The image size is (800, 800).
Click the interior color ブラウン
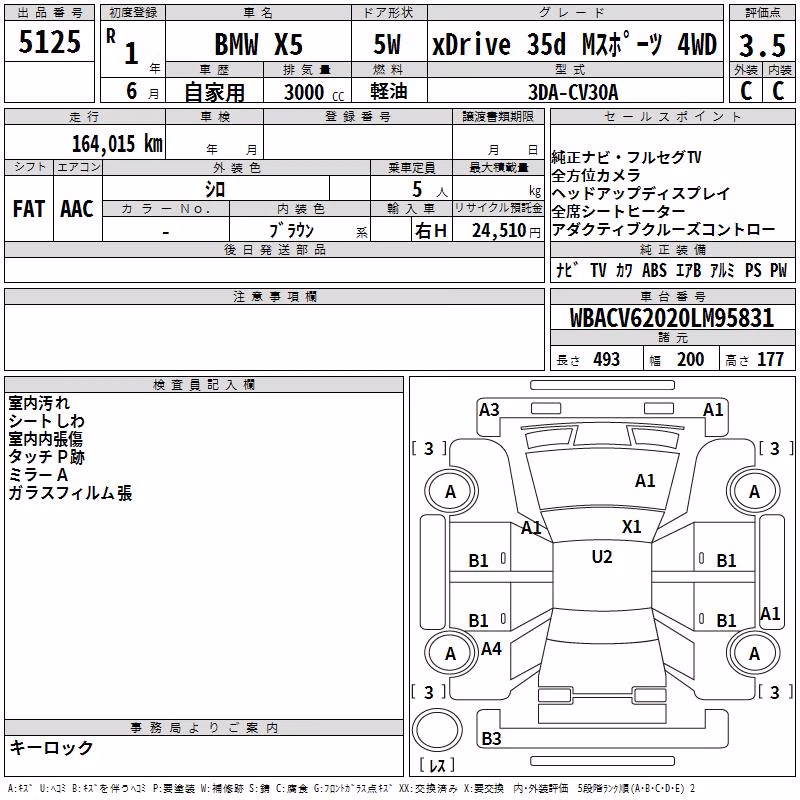coord(291,231)
